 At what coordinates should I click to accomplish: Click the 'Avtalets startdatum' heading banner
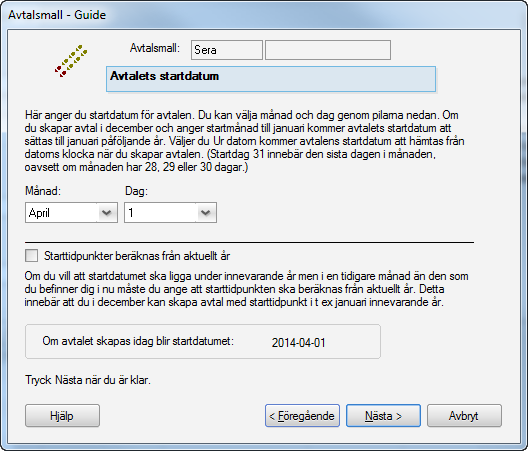271,79
